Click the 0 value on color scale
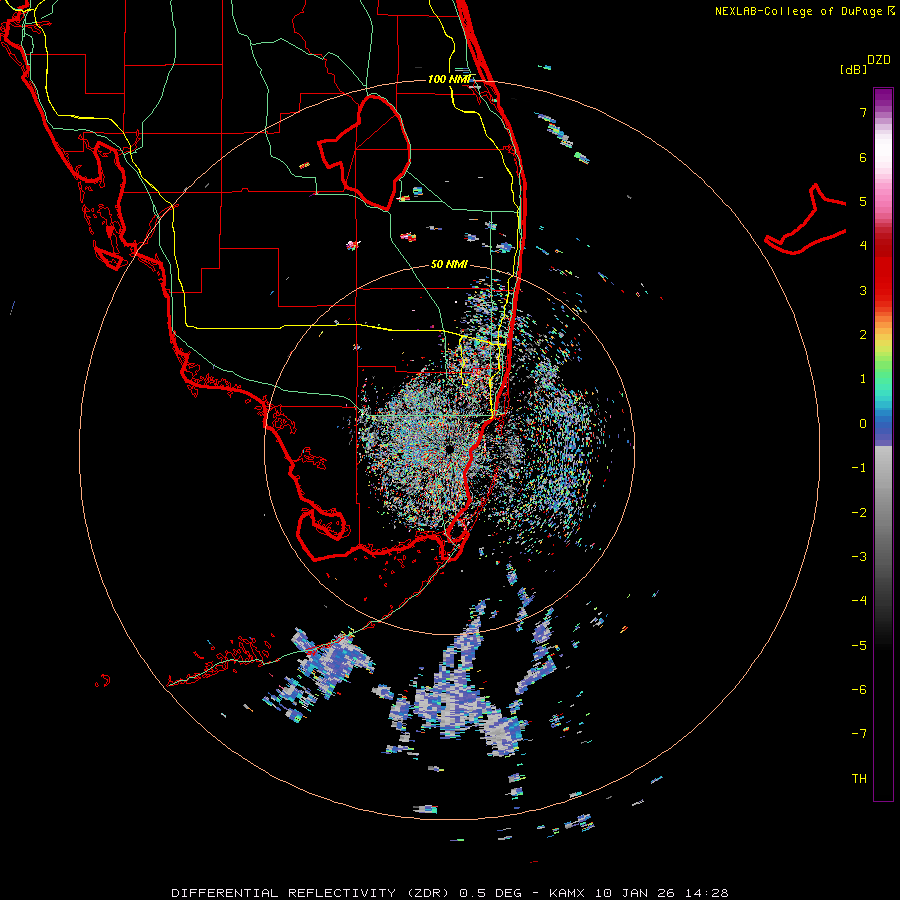This screenshot has height=900, width=900. 863,424
